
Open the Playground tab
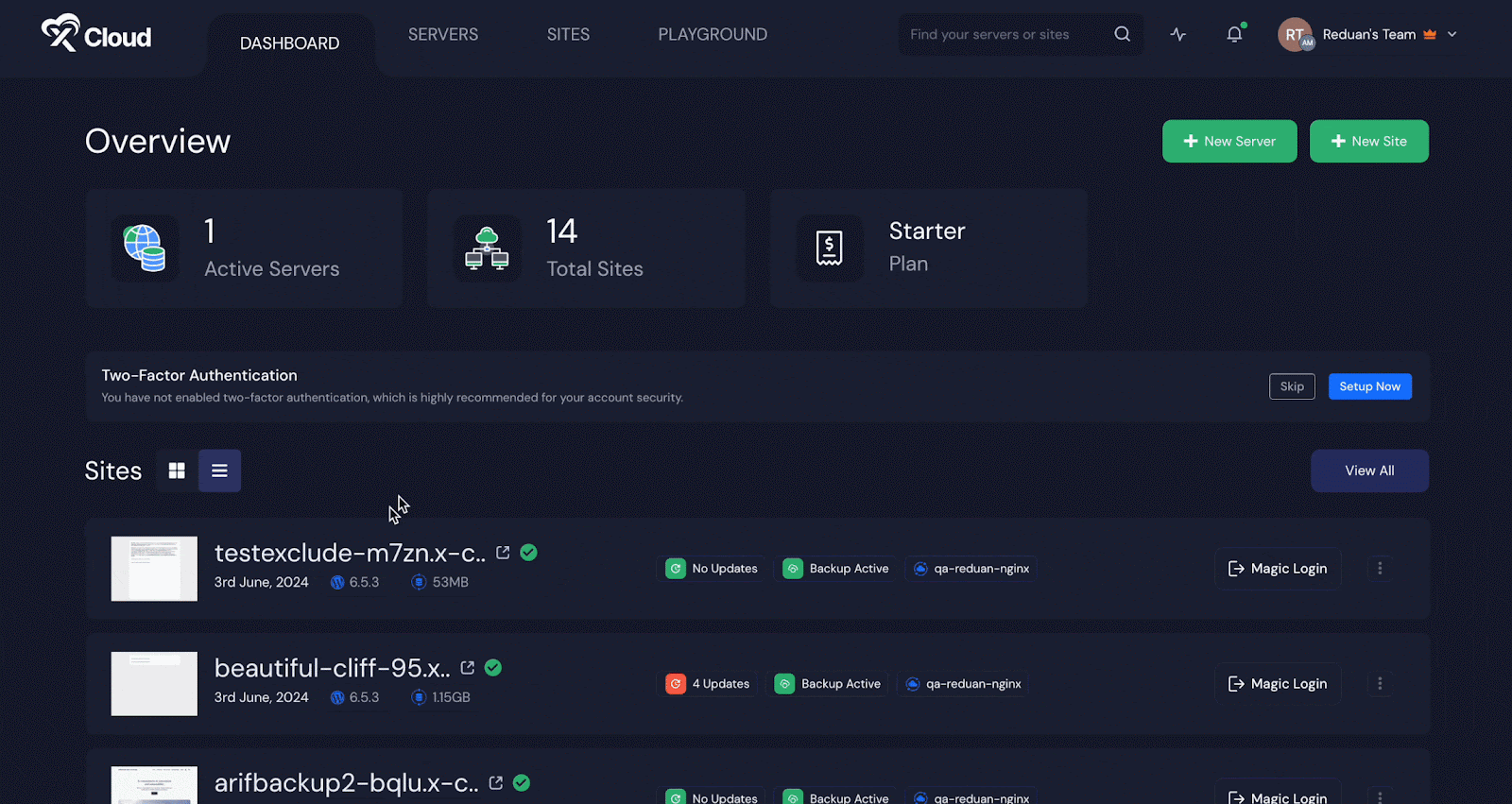click(x=713, y=35)
